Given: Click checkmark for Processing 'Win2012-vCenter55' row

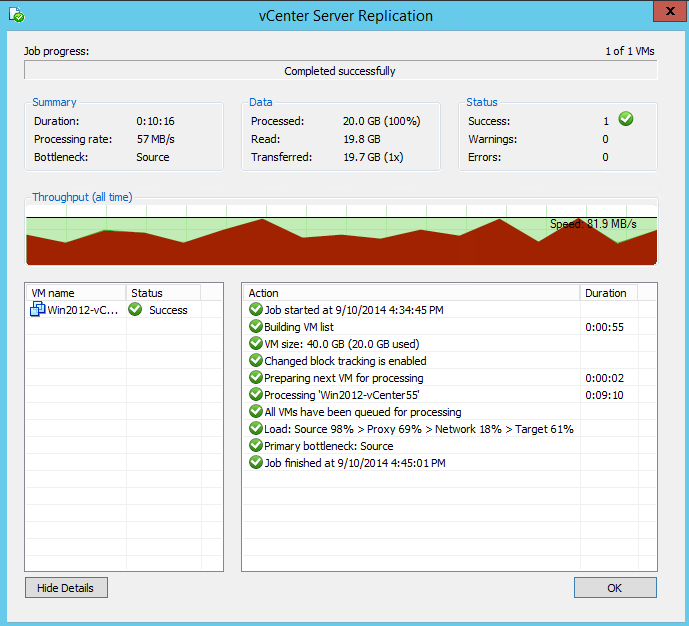Looking at the screenshot, I should pyautogui.click(x=255, y=394).
